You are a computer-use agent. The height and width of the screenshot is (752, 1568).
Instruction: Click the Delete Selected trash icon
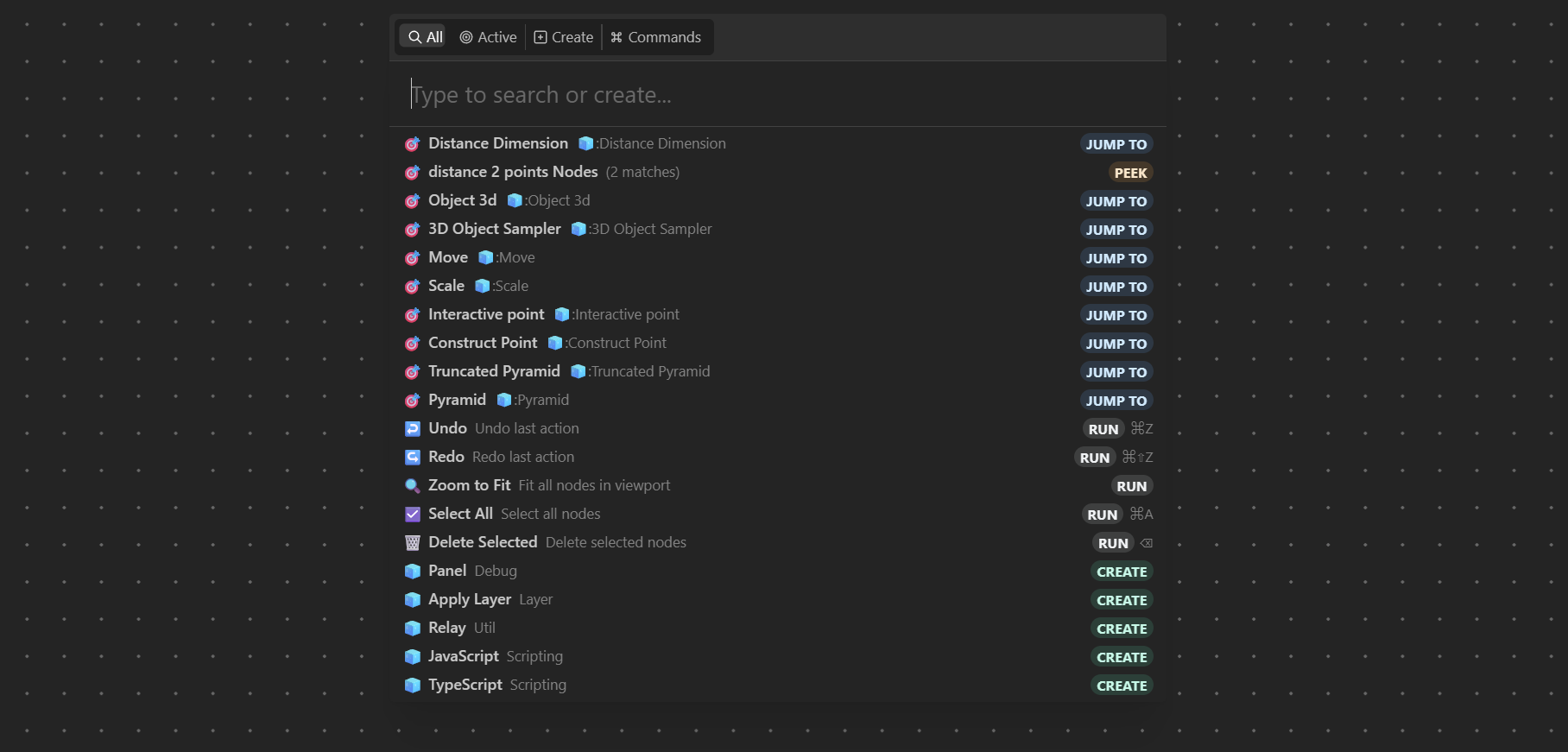coord(413,543)
